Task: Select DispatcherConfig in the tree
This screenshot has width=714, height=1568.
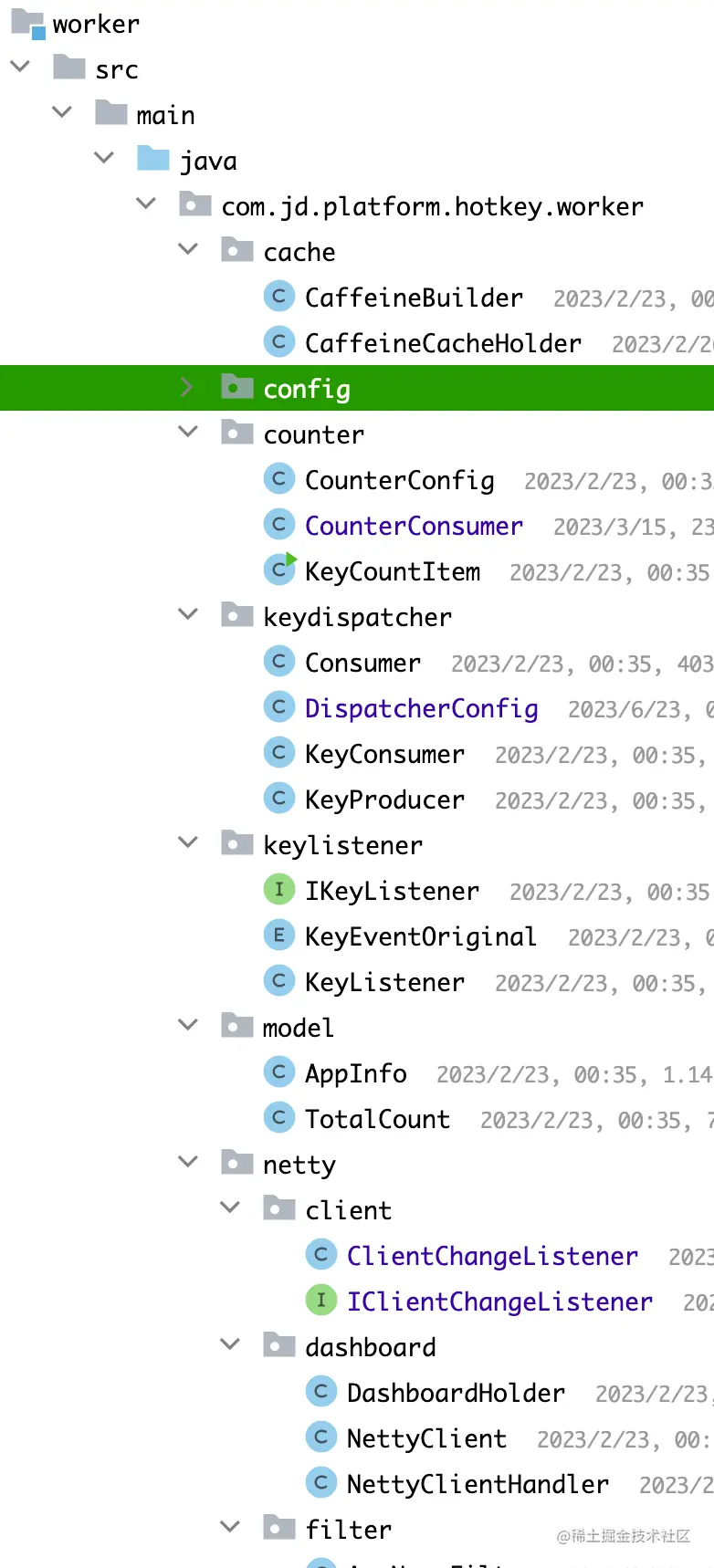Action: pos(421,709)
